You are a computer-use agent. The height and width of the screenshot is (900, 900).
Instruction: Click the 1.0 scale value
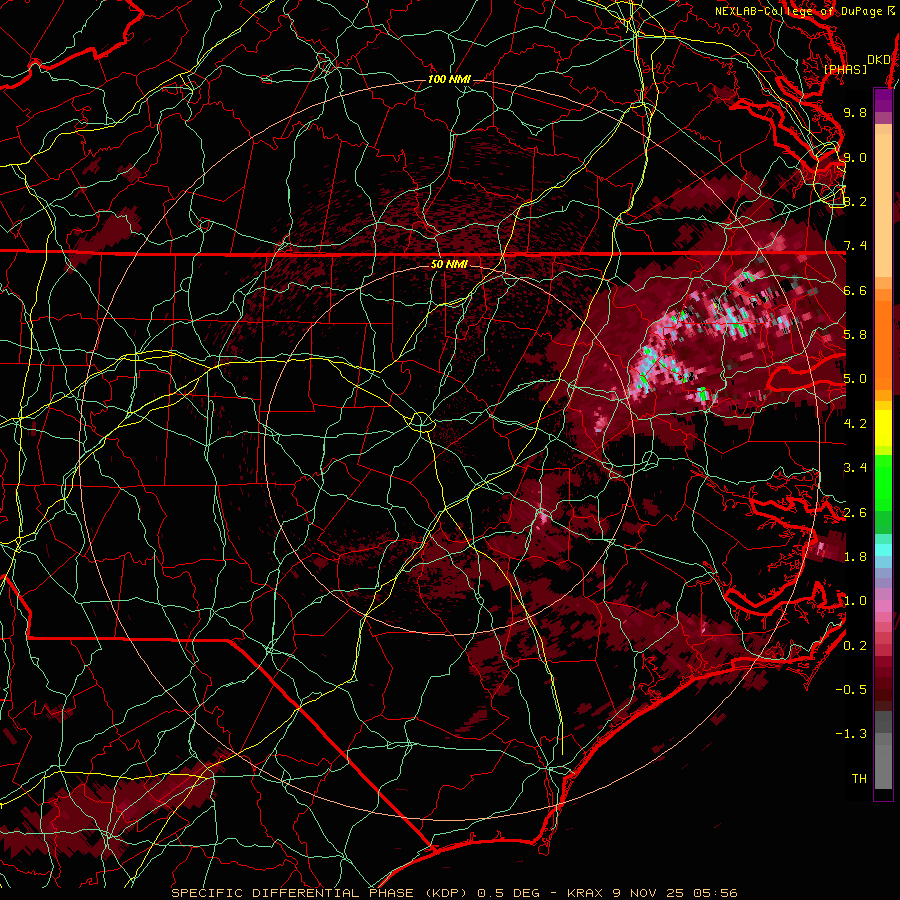coord(855,601)
